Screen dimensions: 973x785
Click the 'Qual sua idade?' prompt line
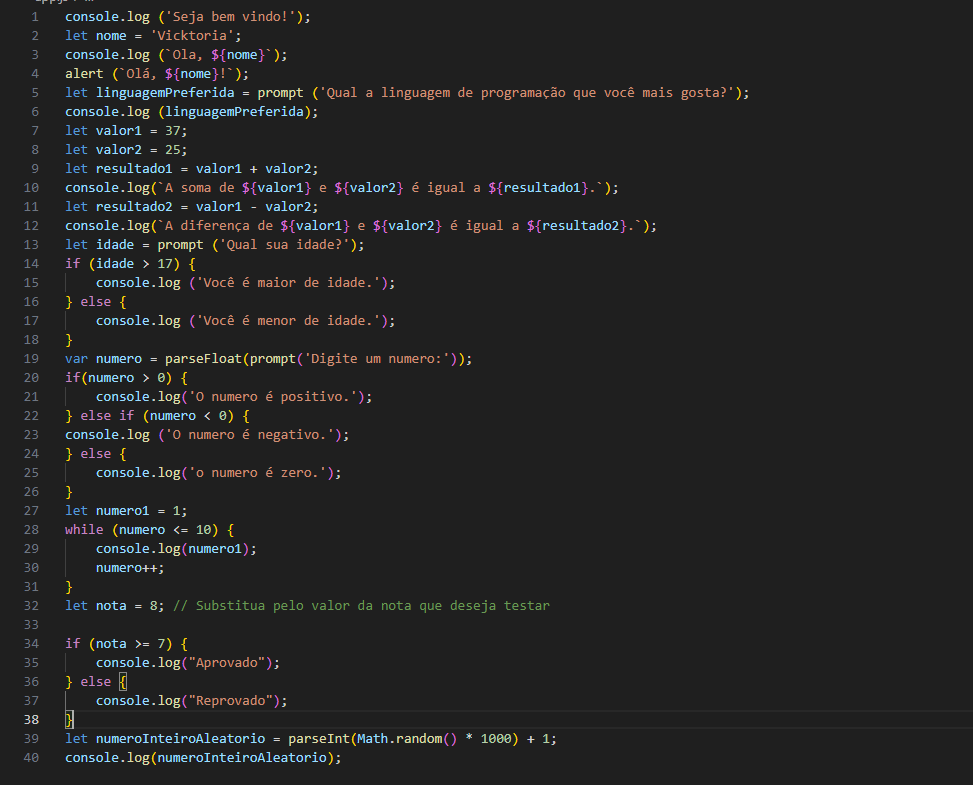click(x=215, y=245)
